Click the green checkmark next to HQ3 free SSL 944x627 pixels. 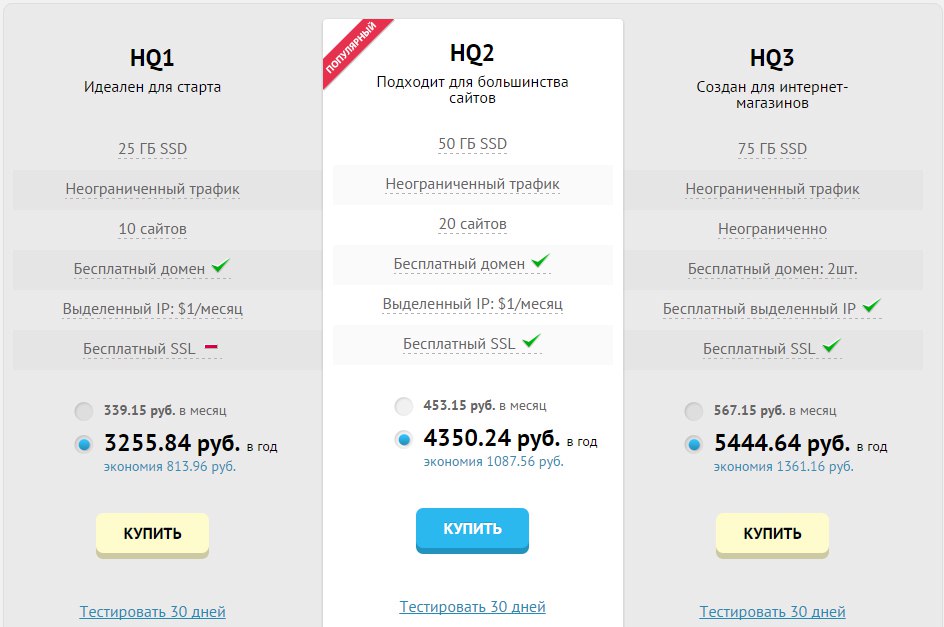click(831, 347)
